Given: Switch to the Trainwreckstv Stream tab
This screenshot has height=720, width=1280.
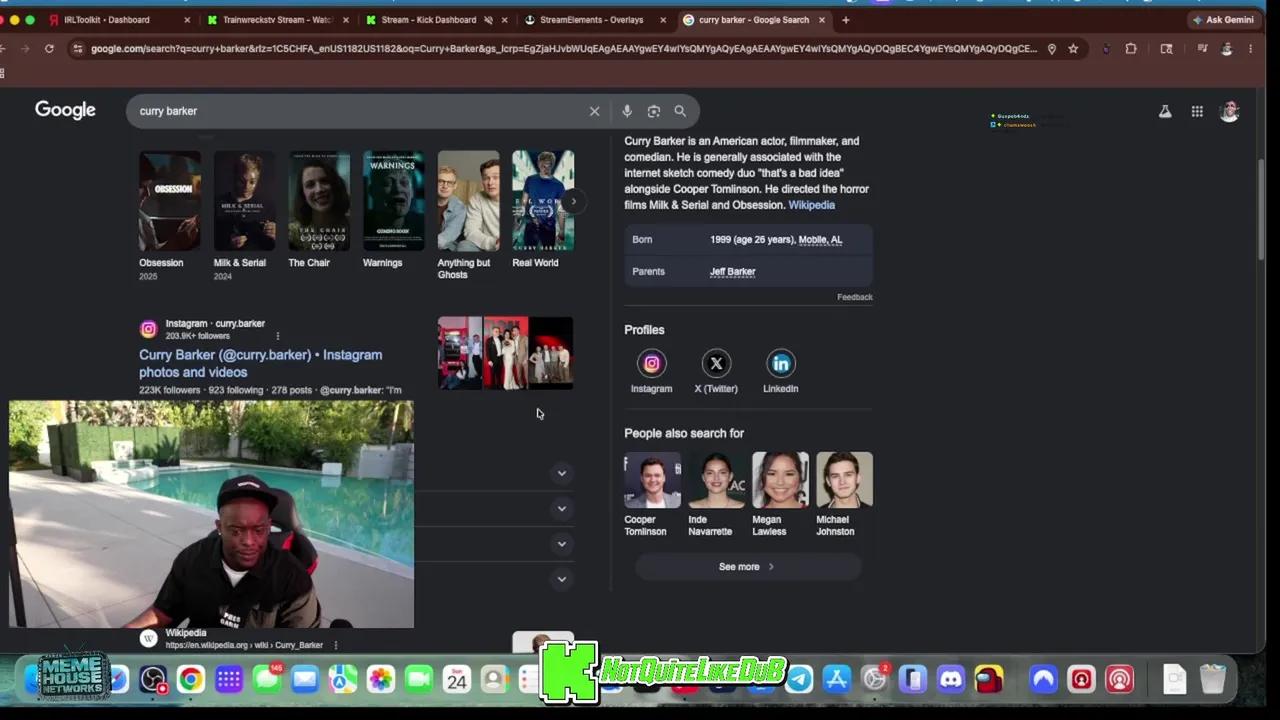Looking at the screenshot, I should [x=277, y=20].
